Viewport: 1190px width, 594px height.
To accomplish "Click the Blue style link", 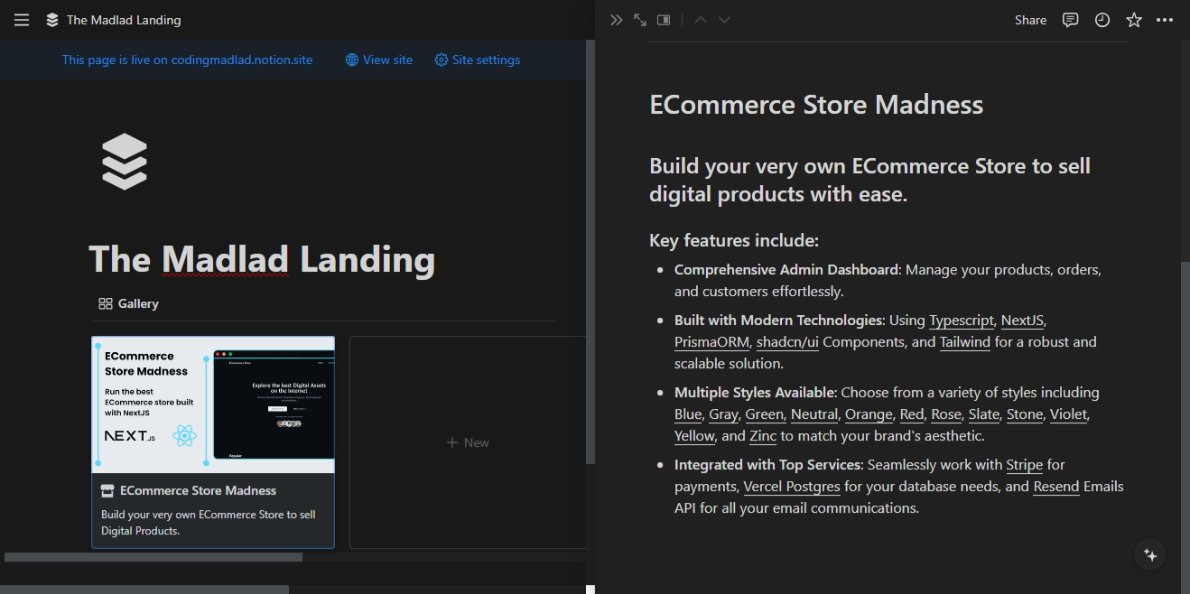I will [x=688, y=414].
